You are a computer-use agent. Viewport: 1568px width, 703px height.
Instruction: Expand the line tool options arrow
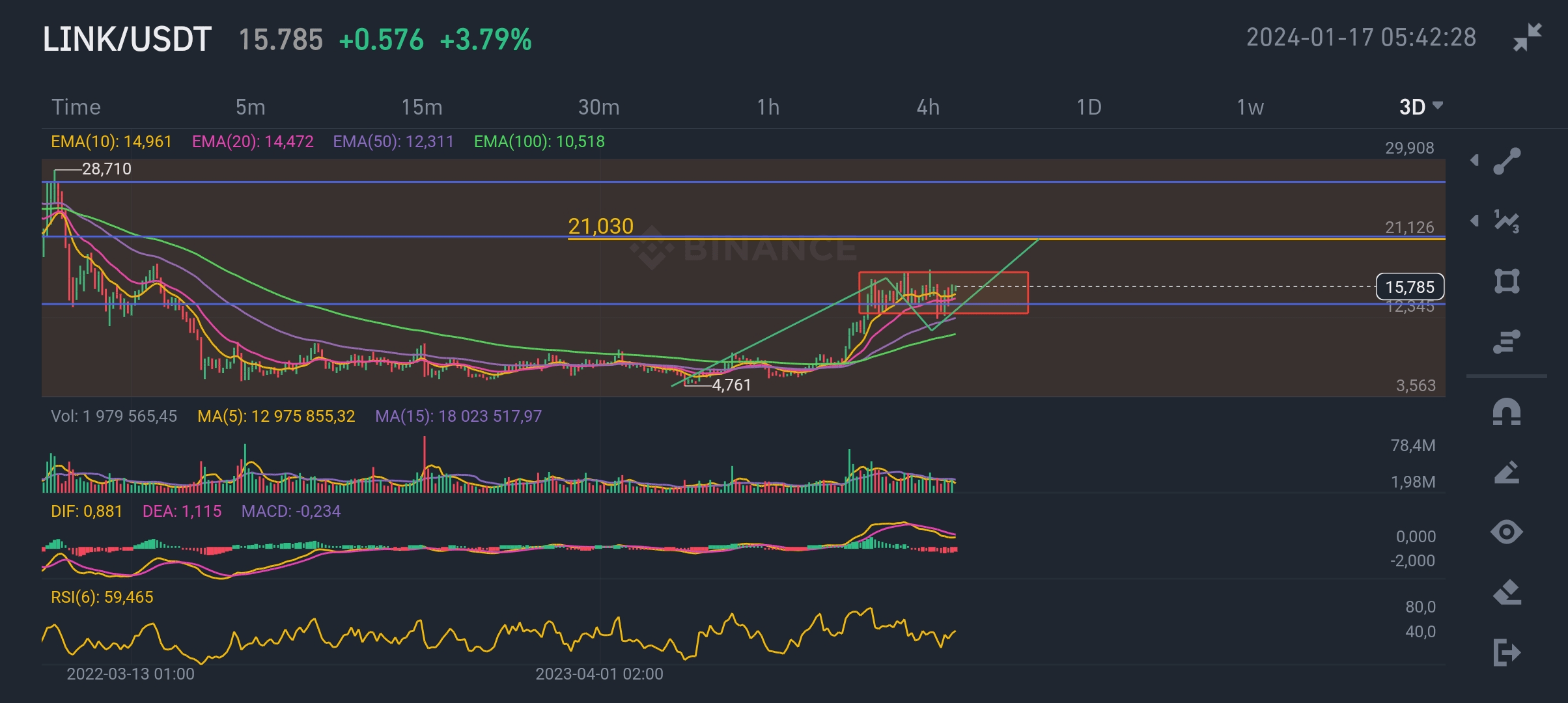[x=1475, y=160]
